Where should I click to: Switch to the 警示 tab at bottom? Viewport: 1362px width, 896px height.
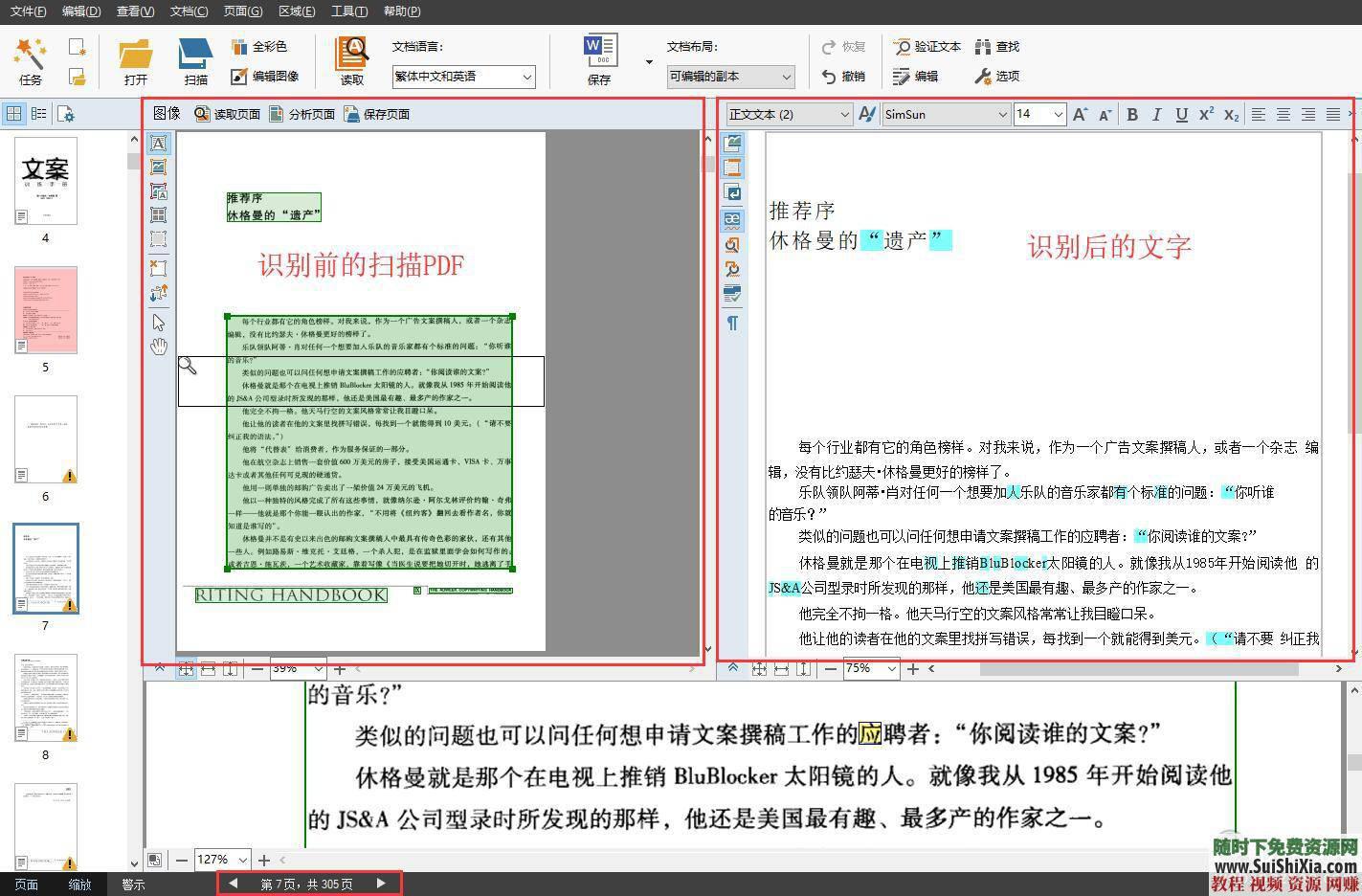(x=133, y=884)
